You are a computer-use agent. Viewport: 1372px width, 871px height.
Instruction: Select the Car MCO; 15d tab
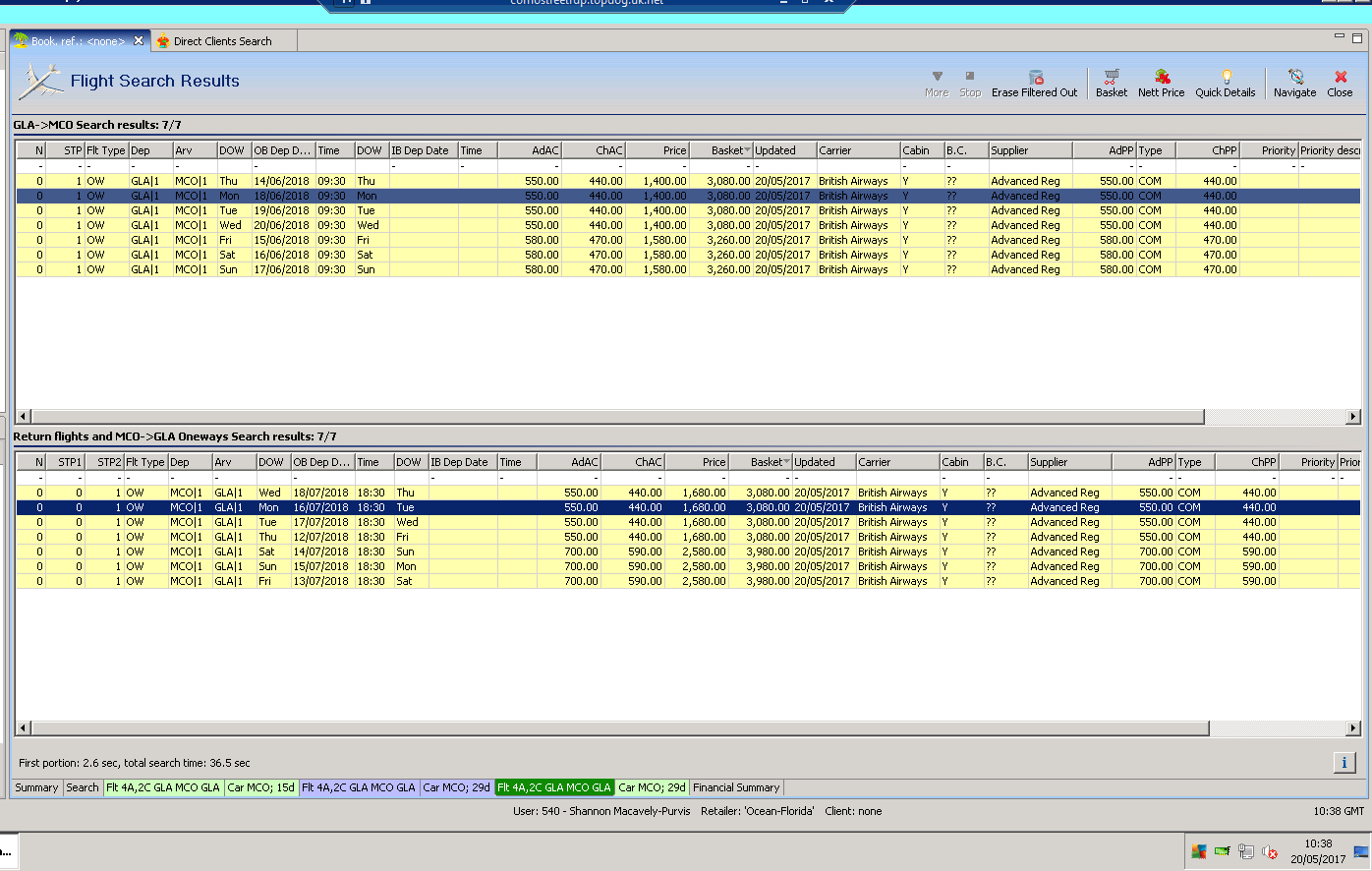(260, 787)
